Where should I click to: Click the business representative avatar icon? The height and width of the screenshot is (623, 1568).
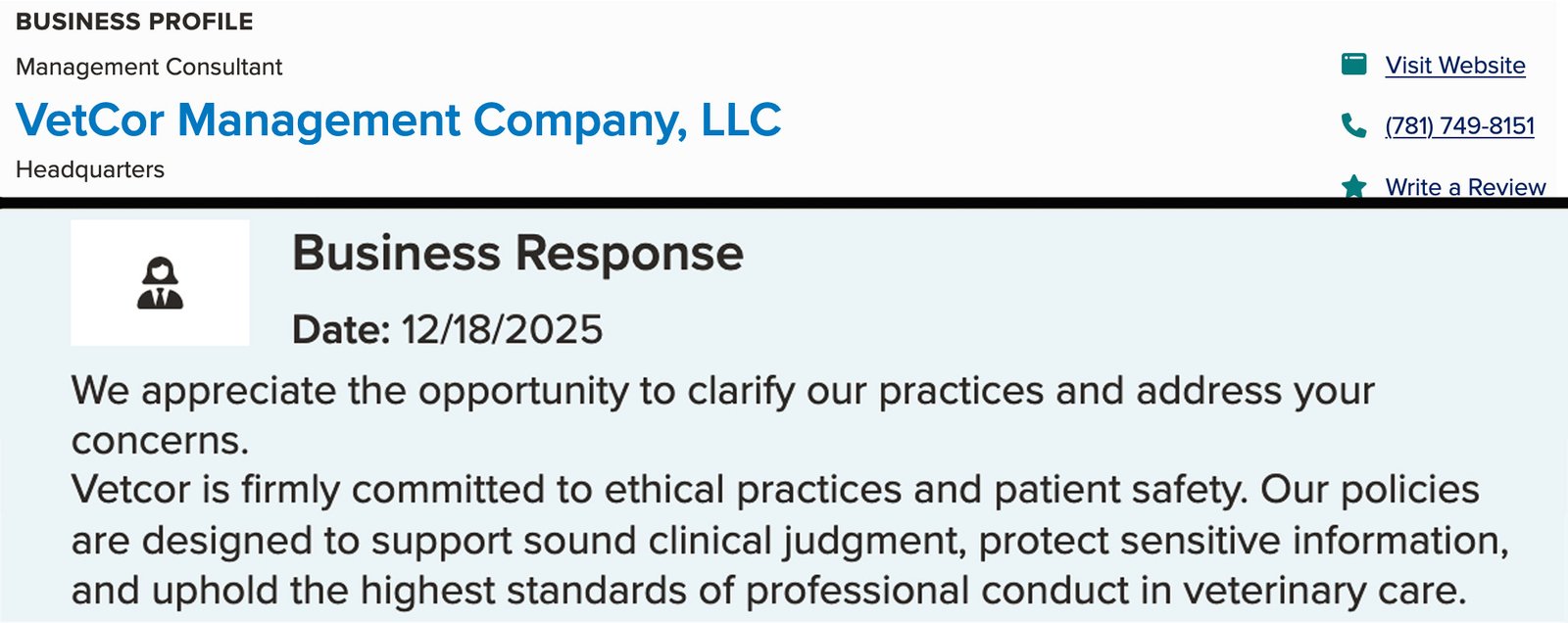[x=160, y=283]
